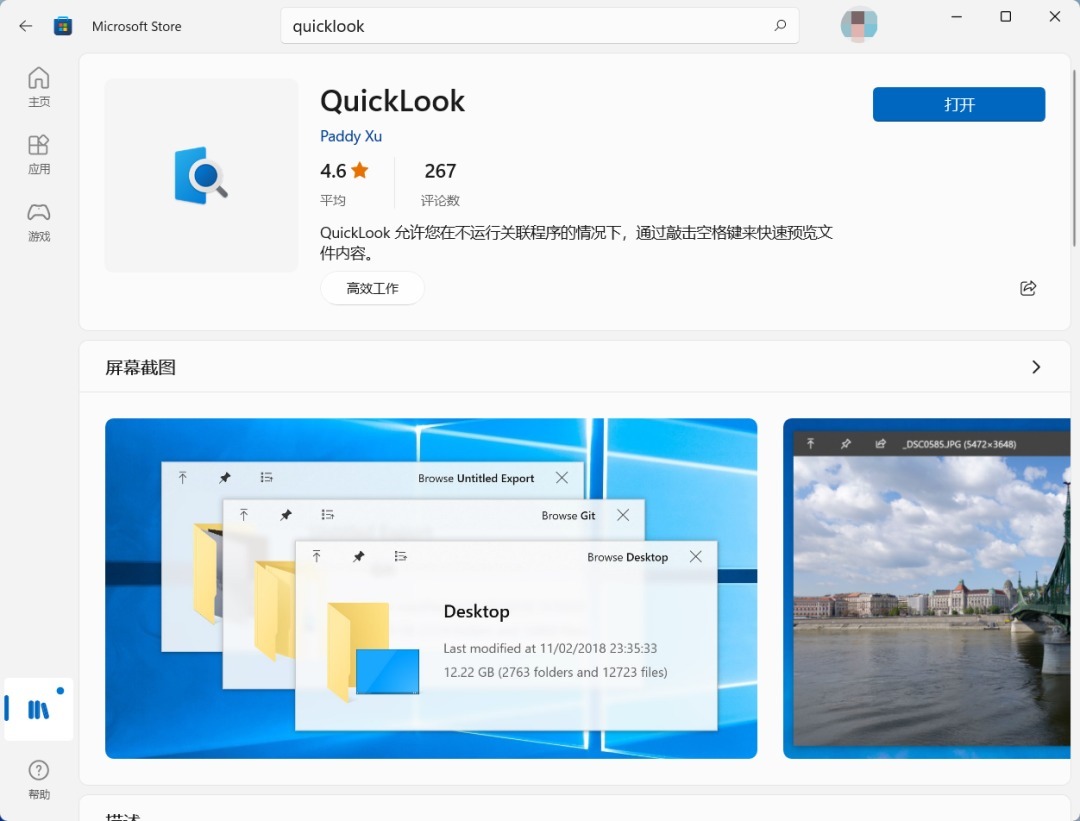Open 帮助 (Help) in sidebar
Screen dimensions: 1080x821
(x=39, y=779)
